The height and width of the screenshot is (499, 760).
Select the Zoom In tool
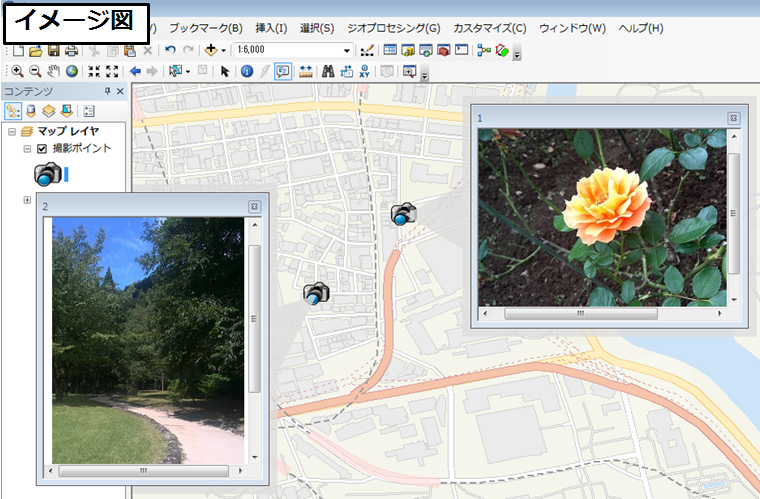click(17, 72)
